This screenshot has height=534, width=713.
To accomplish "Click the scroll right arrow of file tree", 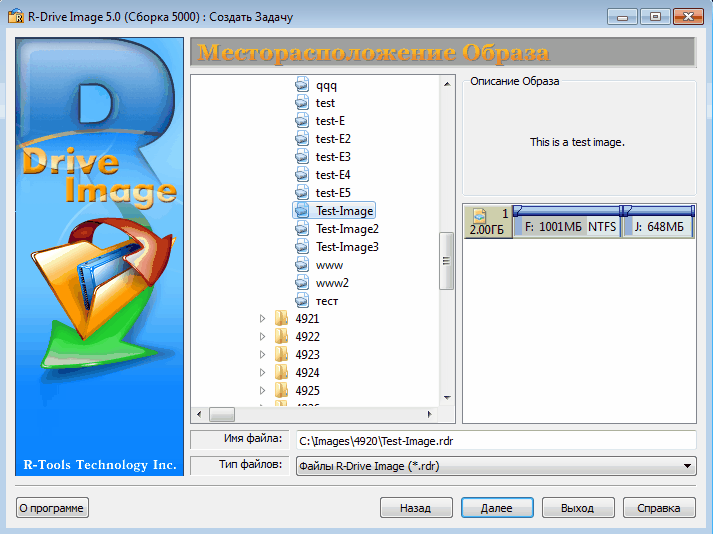I will click(429, 414).
